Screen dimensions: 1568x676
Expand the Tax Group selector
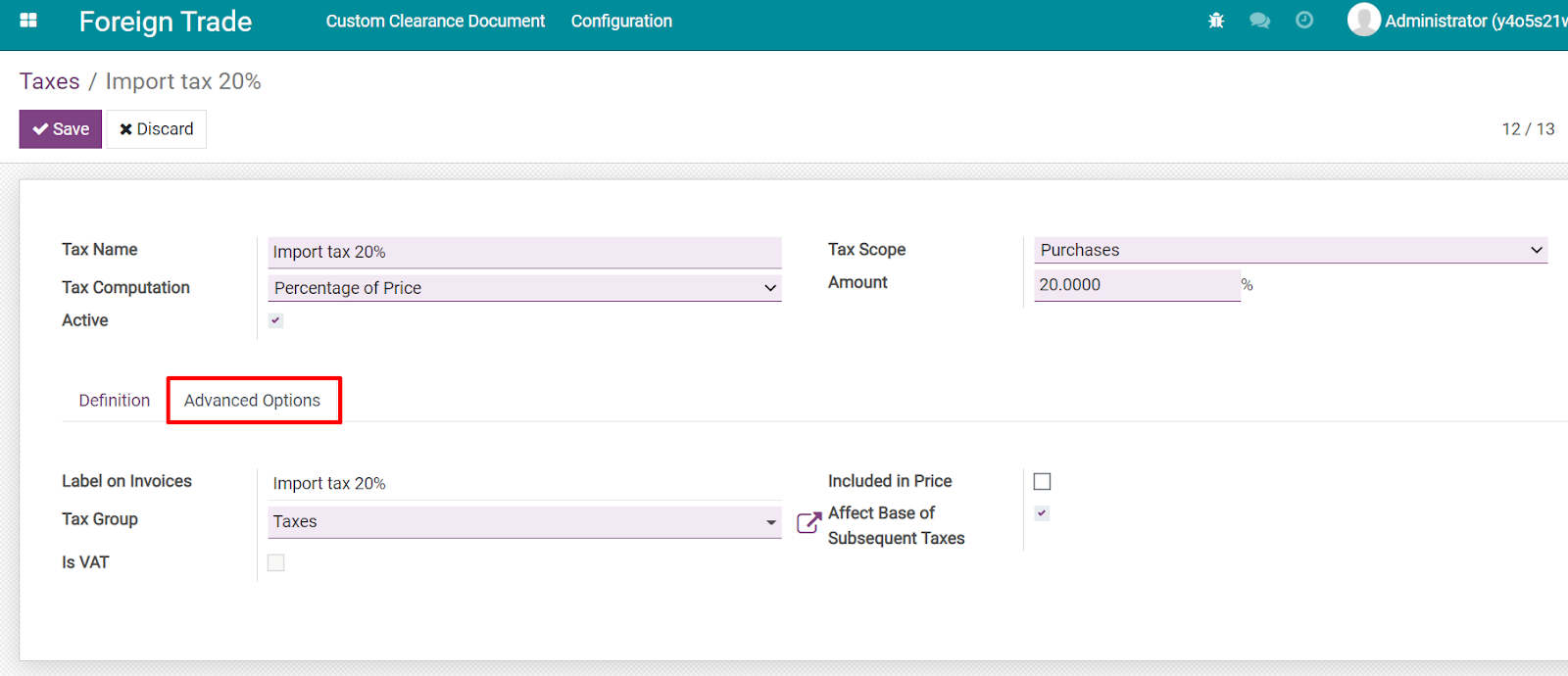coord(524,522)
